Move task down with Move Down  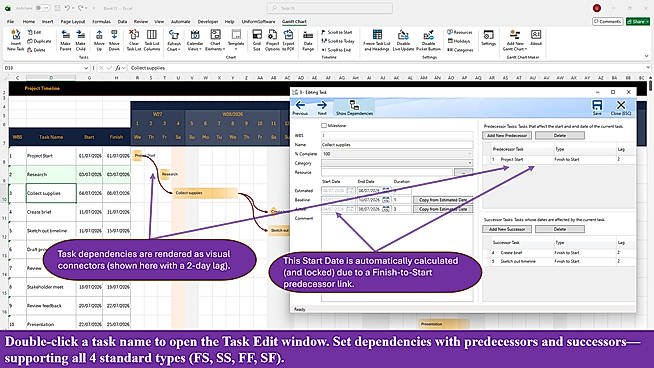[x=114, y=40]
